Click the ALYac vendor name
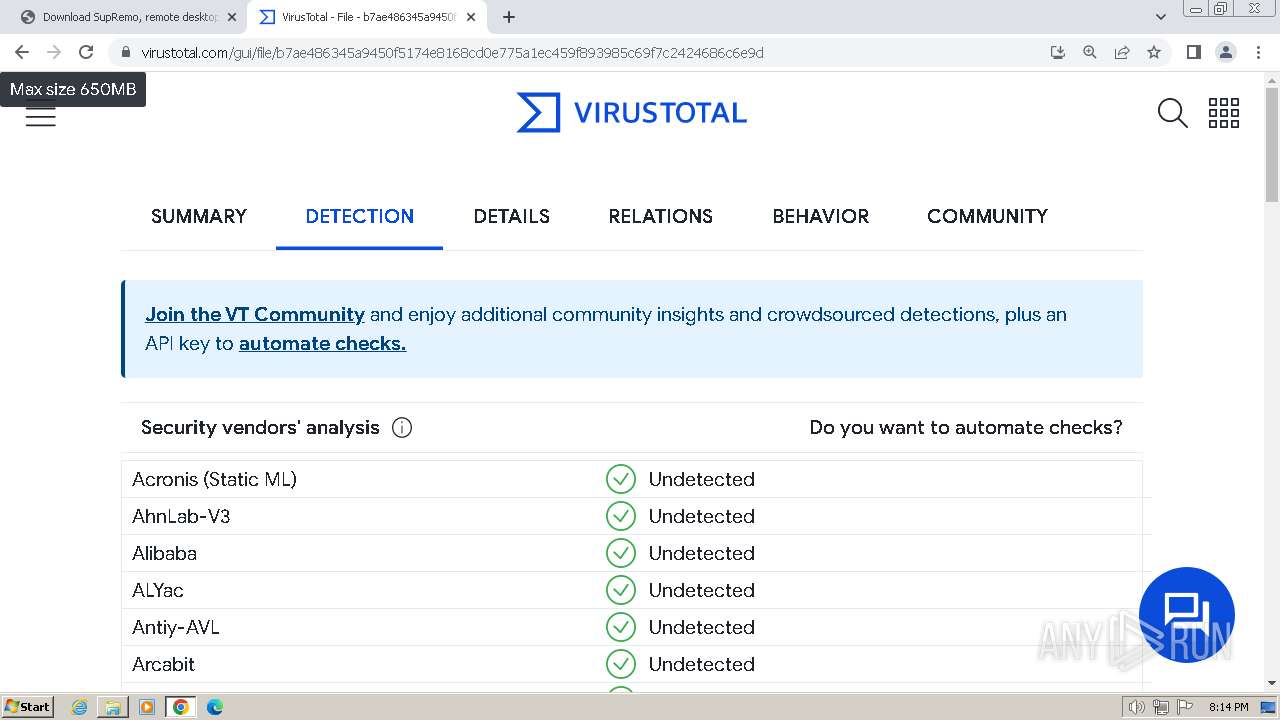Screen dimensions: 1280x720 point(158,590)
